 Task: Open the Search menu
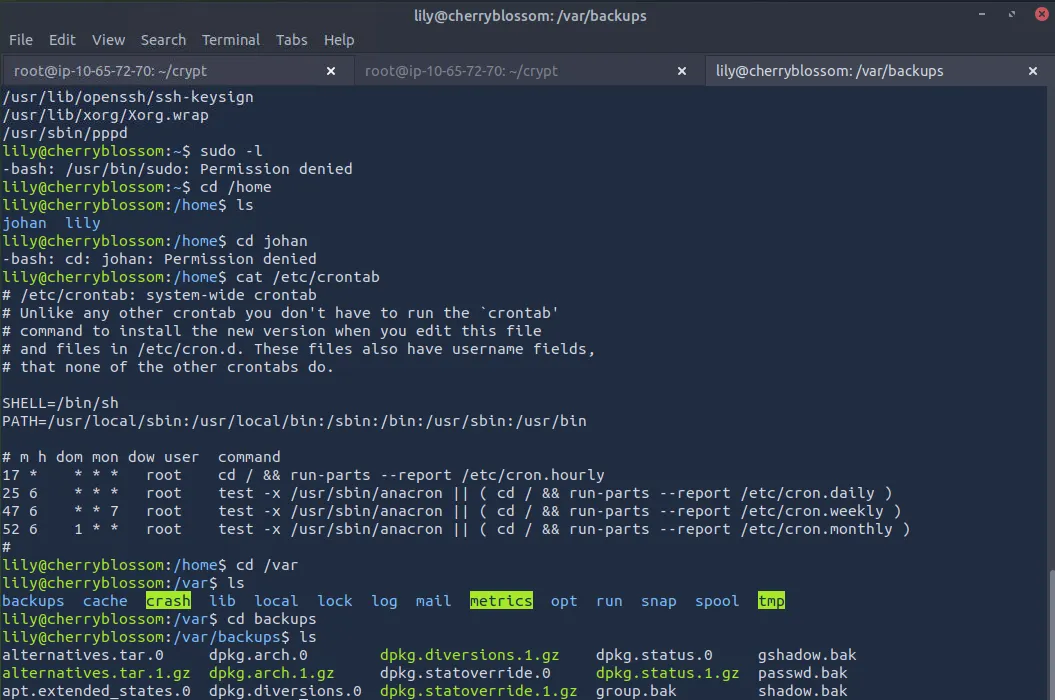(163, 40)
